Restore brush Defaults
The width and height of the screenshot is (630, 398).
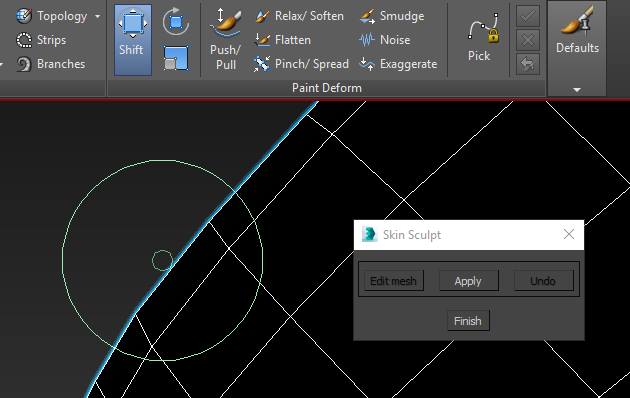pos(577,31)
